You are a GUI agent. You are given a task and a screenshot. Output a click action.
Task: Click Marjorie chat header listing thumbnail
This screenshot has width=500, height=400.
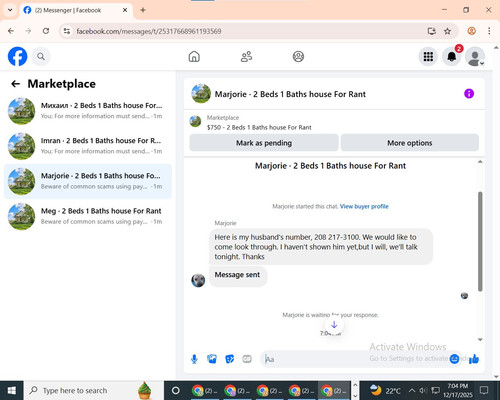(x=201, y=94)
